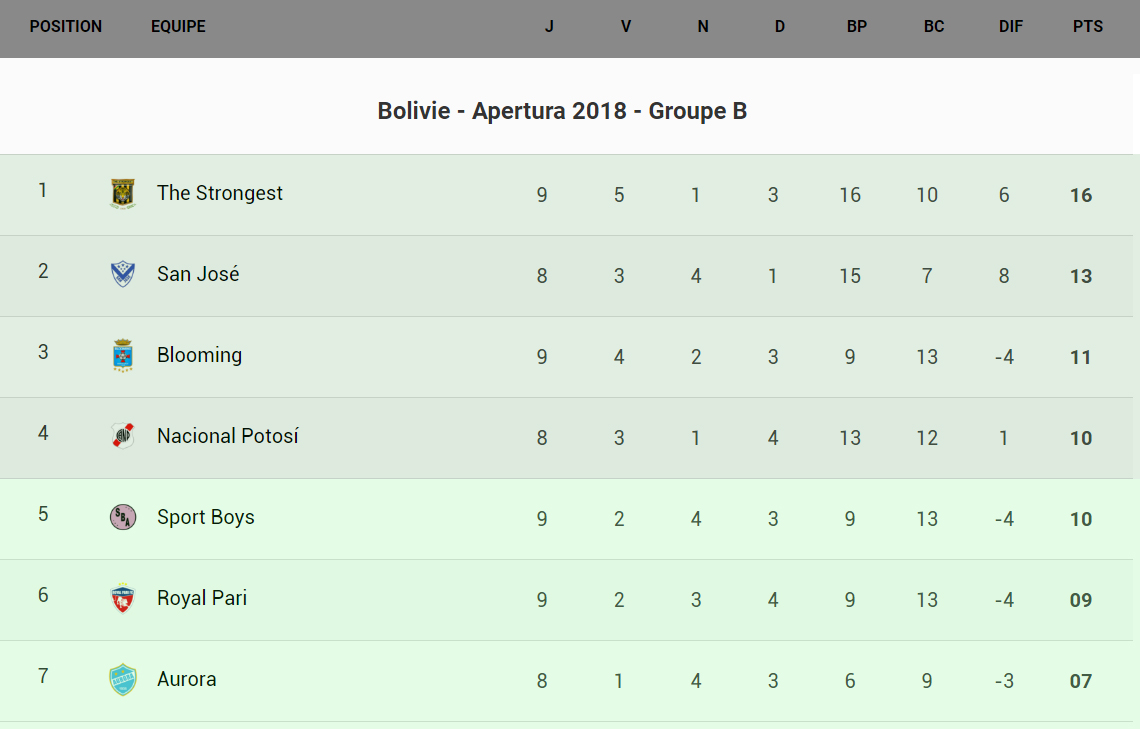Select the Sport Boys team name
The width and height of the screenshot is (1140, 729).
205,517
